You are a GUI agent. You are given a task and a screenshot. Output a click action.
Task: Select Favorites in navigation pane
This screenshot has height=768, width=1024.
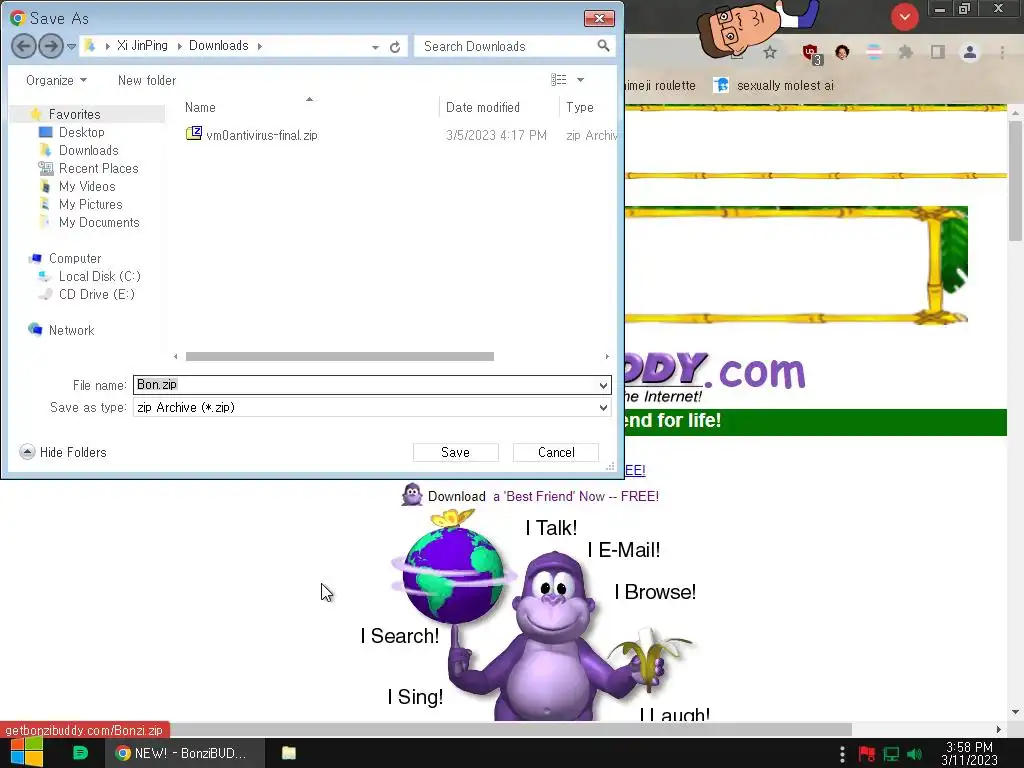[x=74, y=114]
